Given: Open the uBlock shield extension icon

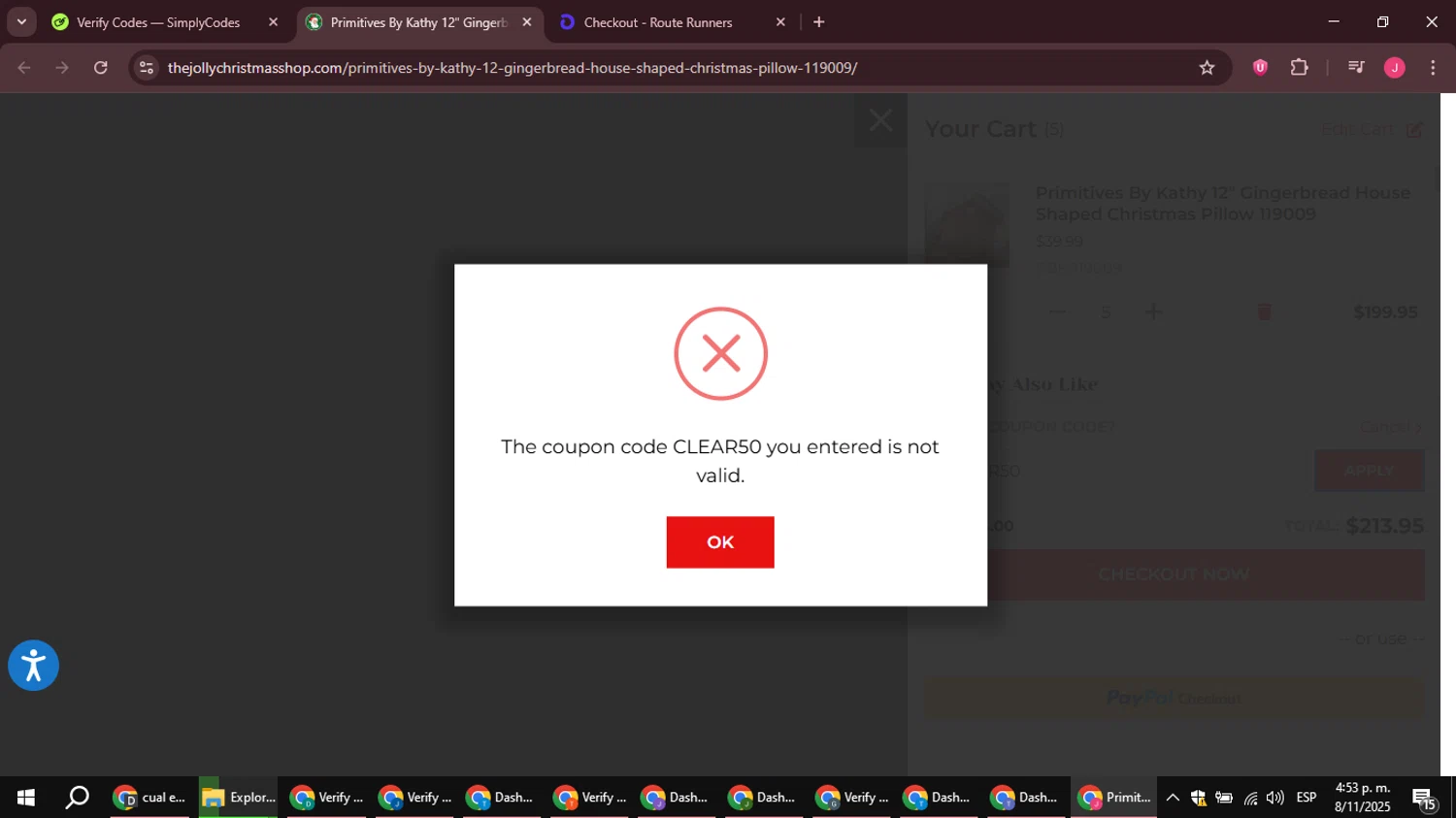Looking at the screenshot, I should pos(1260,68).
